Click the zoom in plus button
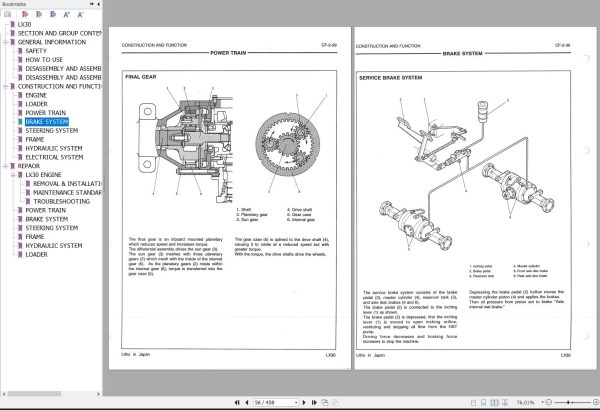600x410 pixels. coord(596,402)
